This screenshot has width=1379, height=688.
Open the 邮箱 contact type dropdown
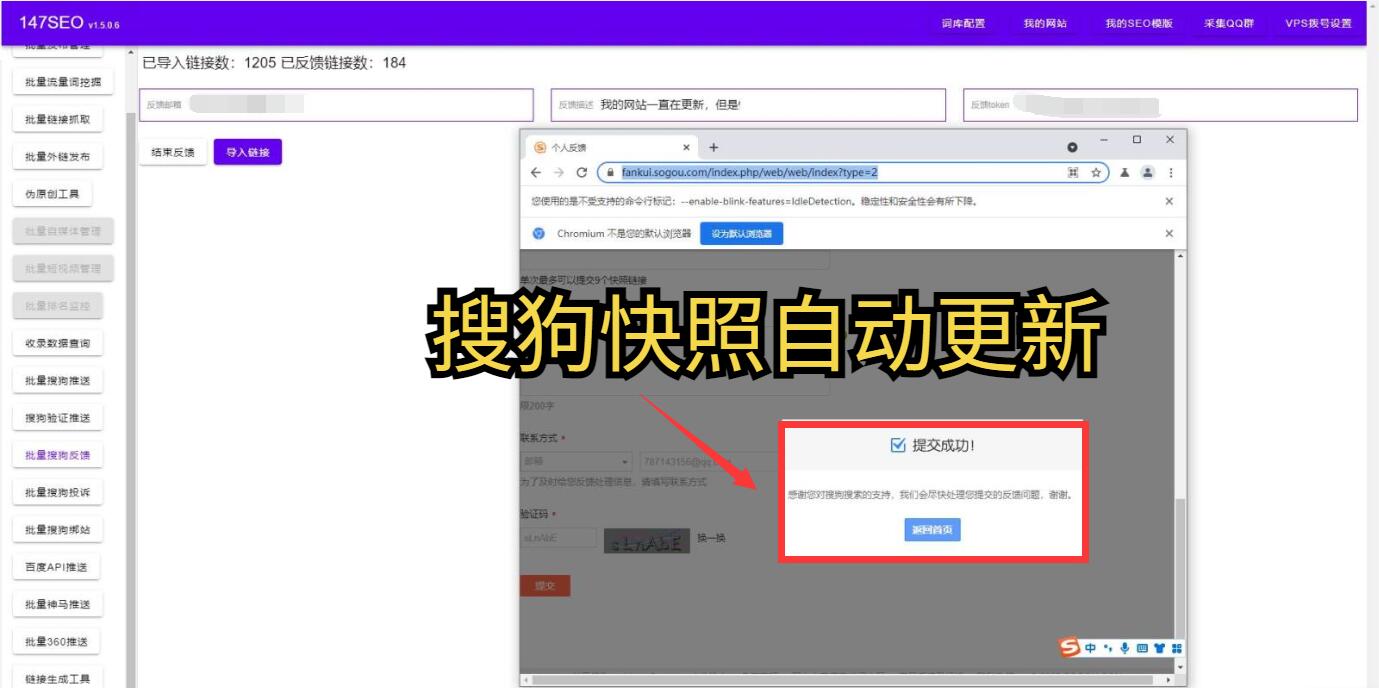576,462
